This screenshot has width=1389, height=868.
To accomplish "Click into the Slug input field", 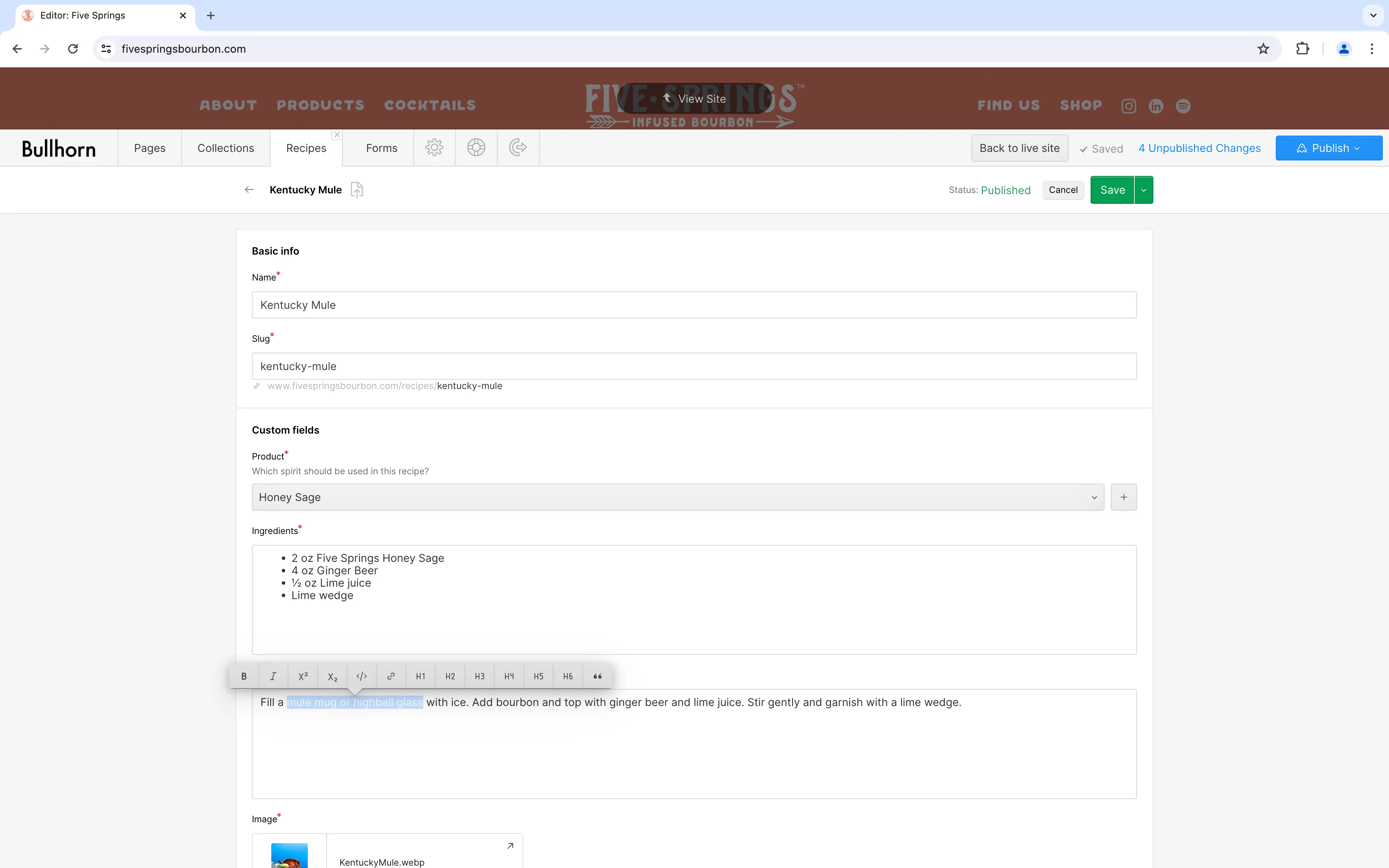I will click(693, 366).
